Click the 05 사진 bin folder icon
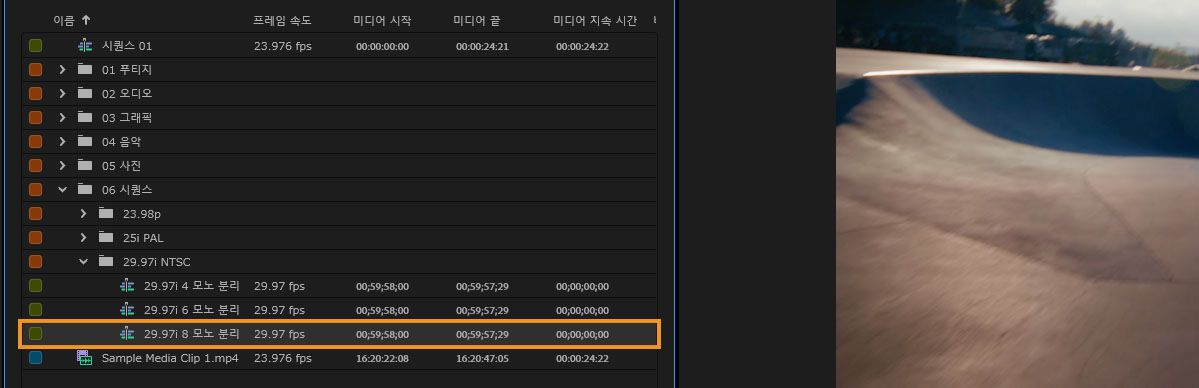This screenshot has width=1199, height=388. coord(84,165)
